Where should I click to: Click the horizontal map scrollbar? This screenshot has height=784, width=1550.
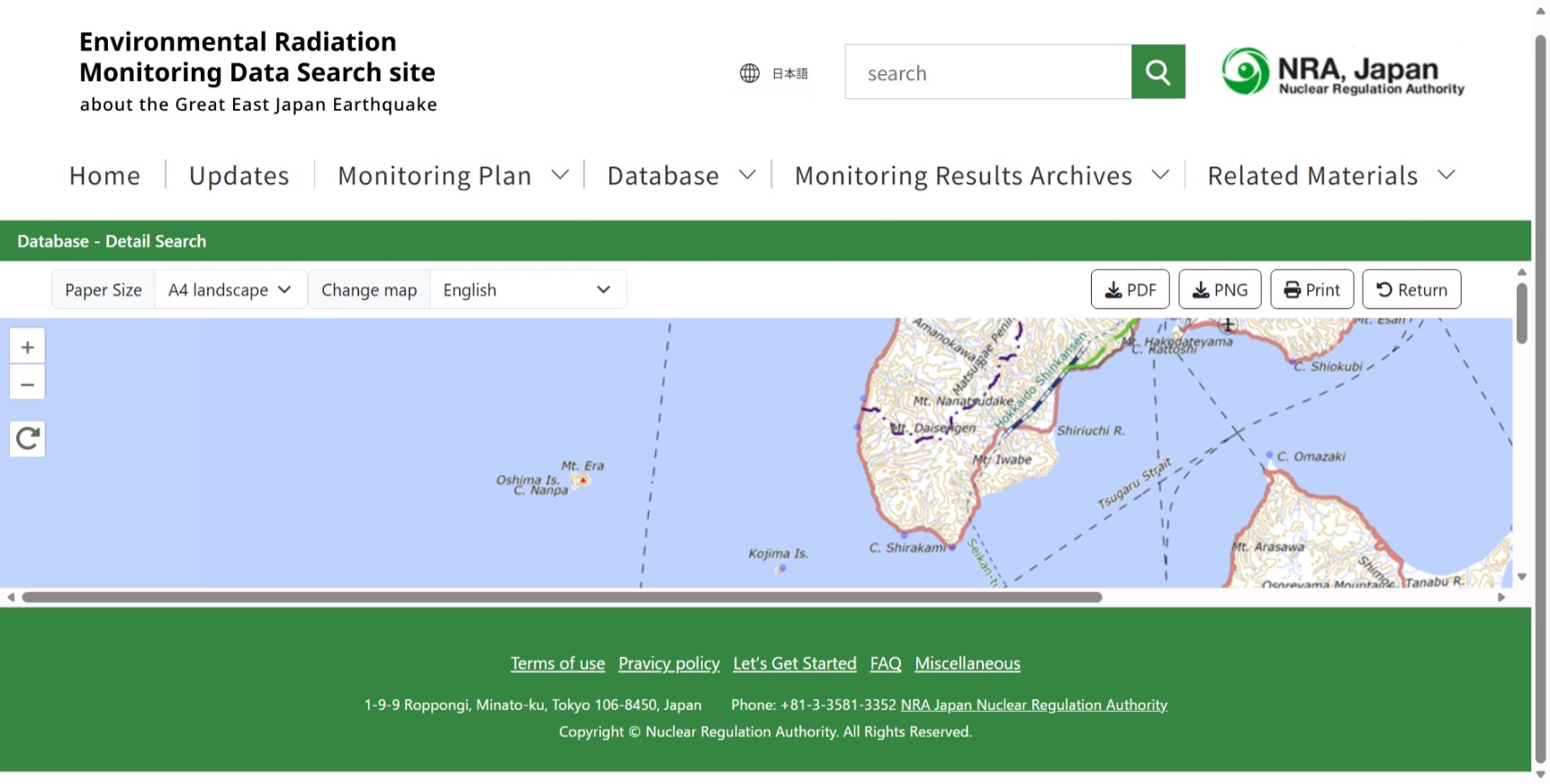[562, 598]
